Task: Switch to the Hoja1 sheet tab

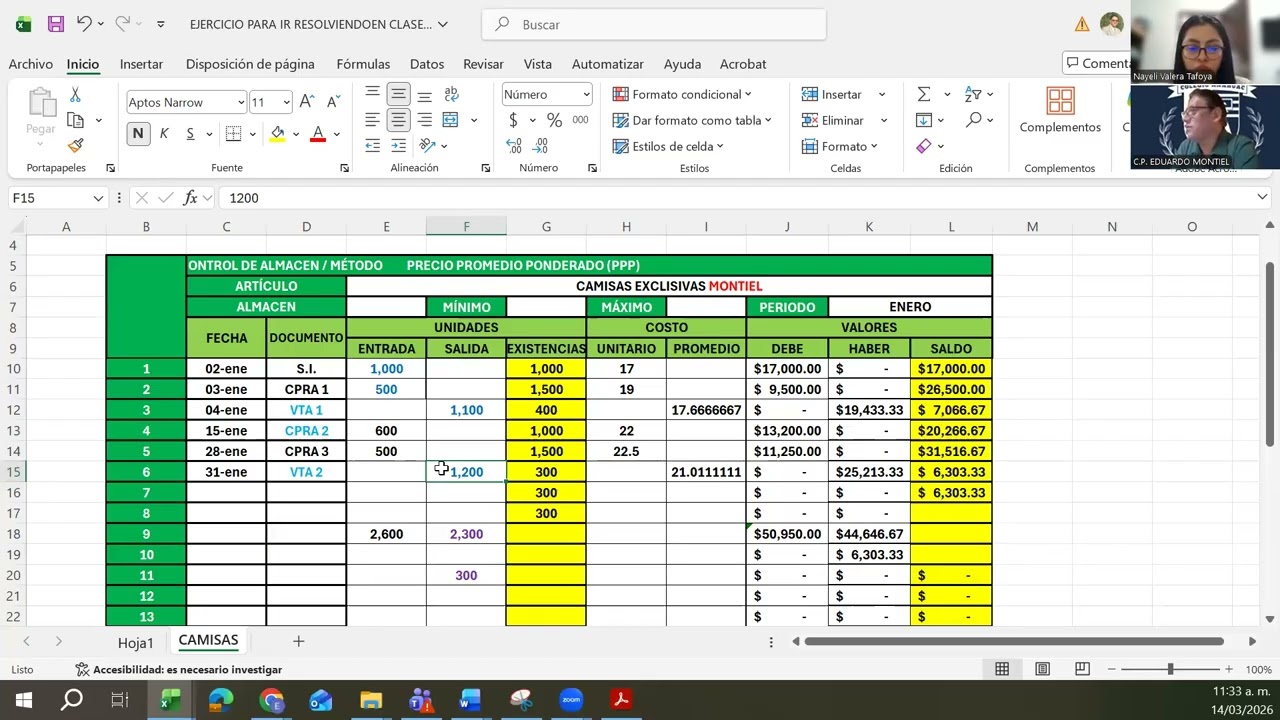Action: tap(136, 642)
